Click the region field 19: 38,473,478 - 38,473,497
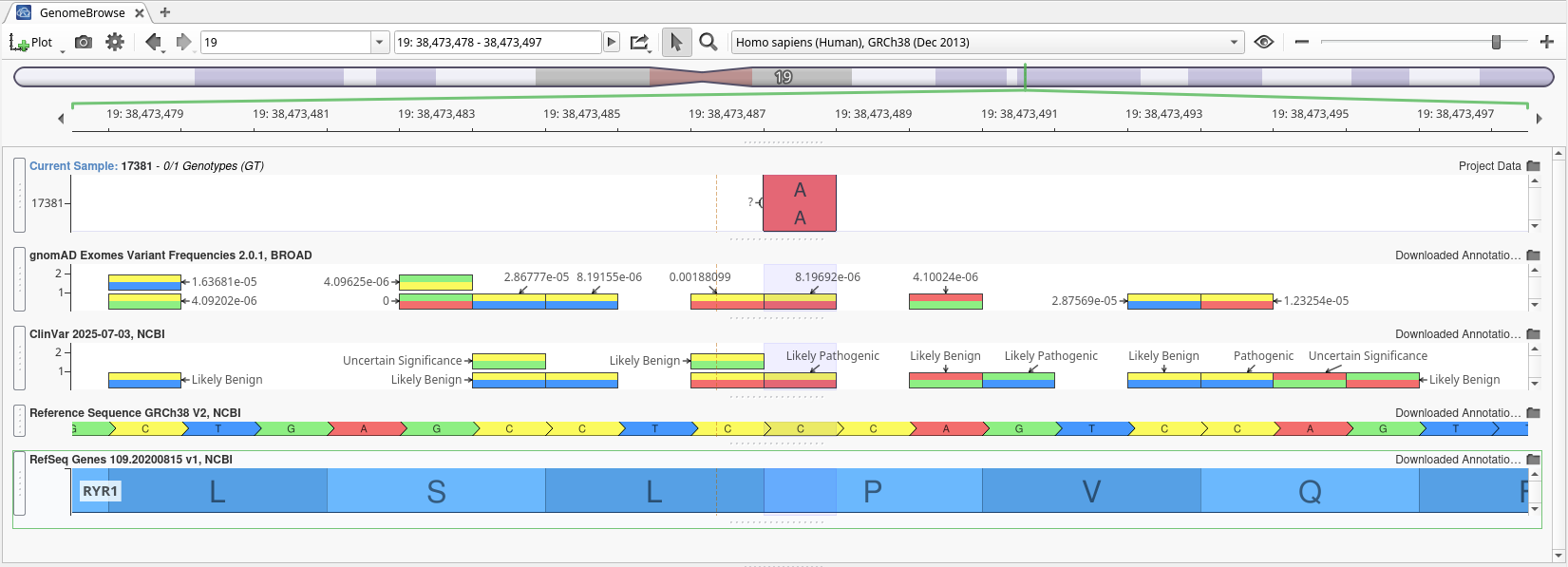1568x567 pixels. [x=498, y=42]
